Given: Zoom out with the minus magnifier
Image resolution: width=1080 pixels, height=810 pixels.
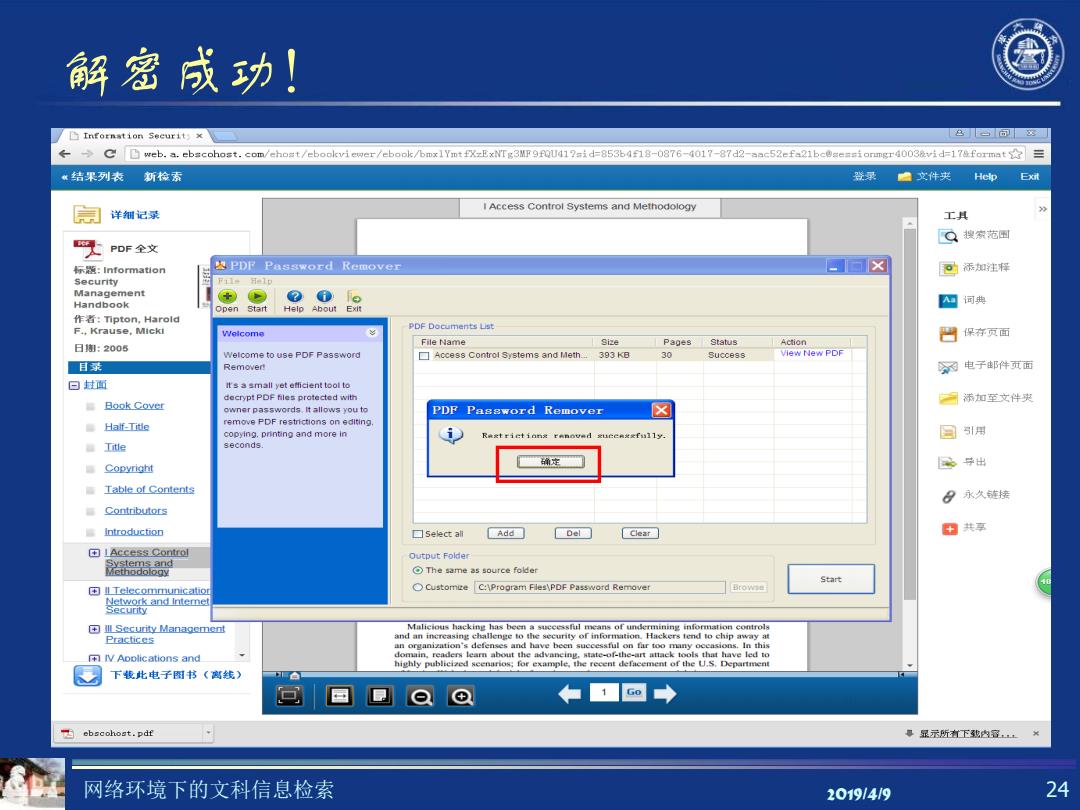Looking at the screenshot, I should tap(420, 696).
